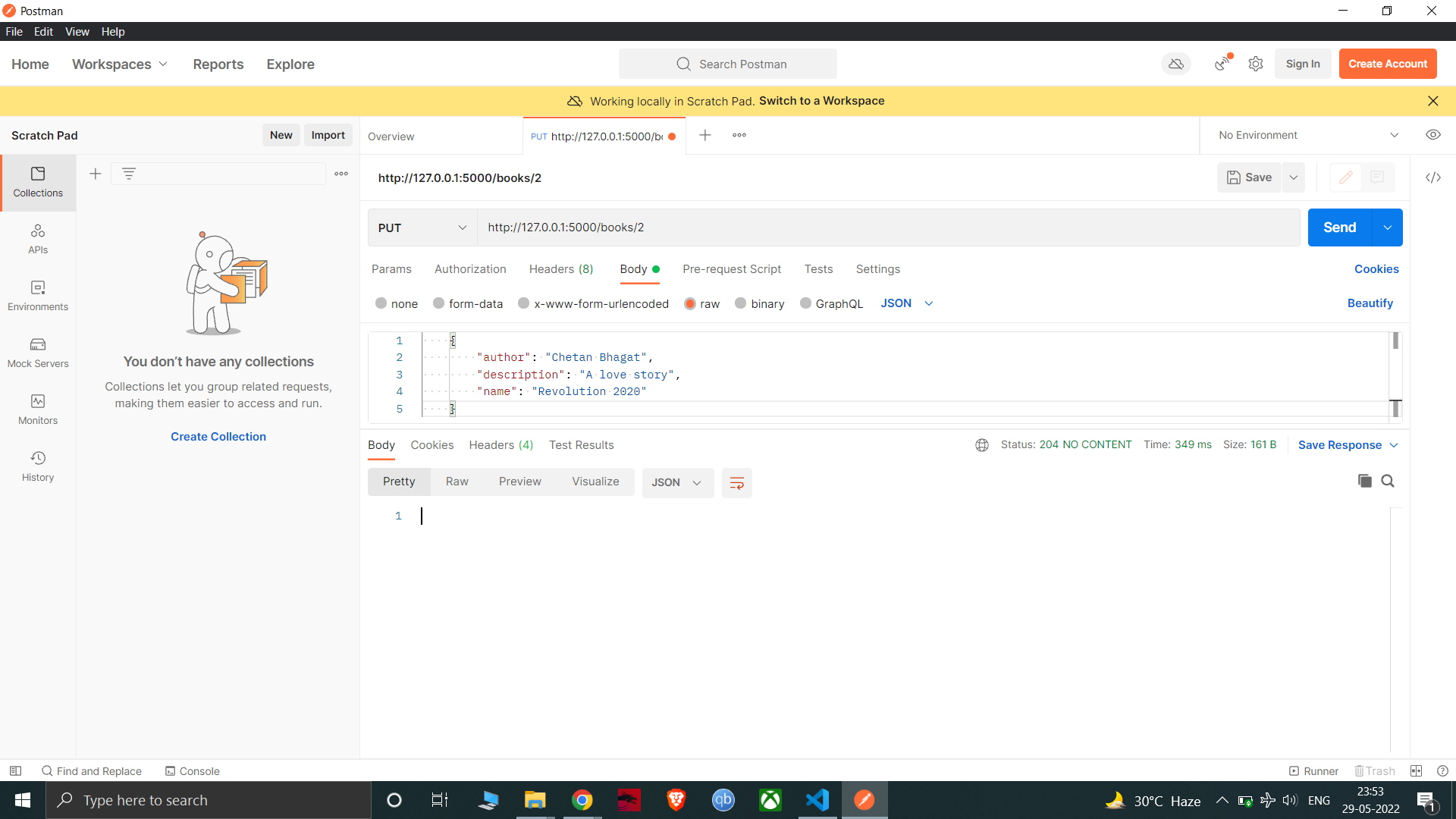Open the code snippet panel icon
The width and height of the screenshot is (1456, 819).
click(1433, 177)
